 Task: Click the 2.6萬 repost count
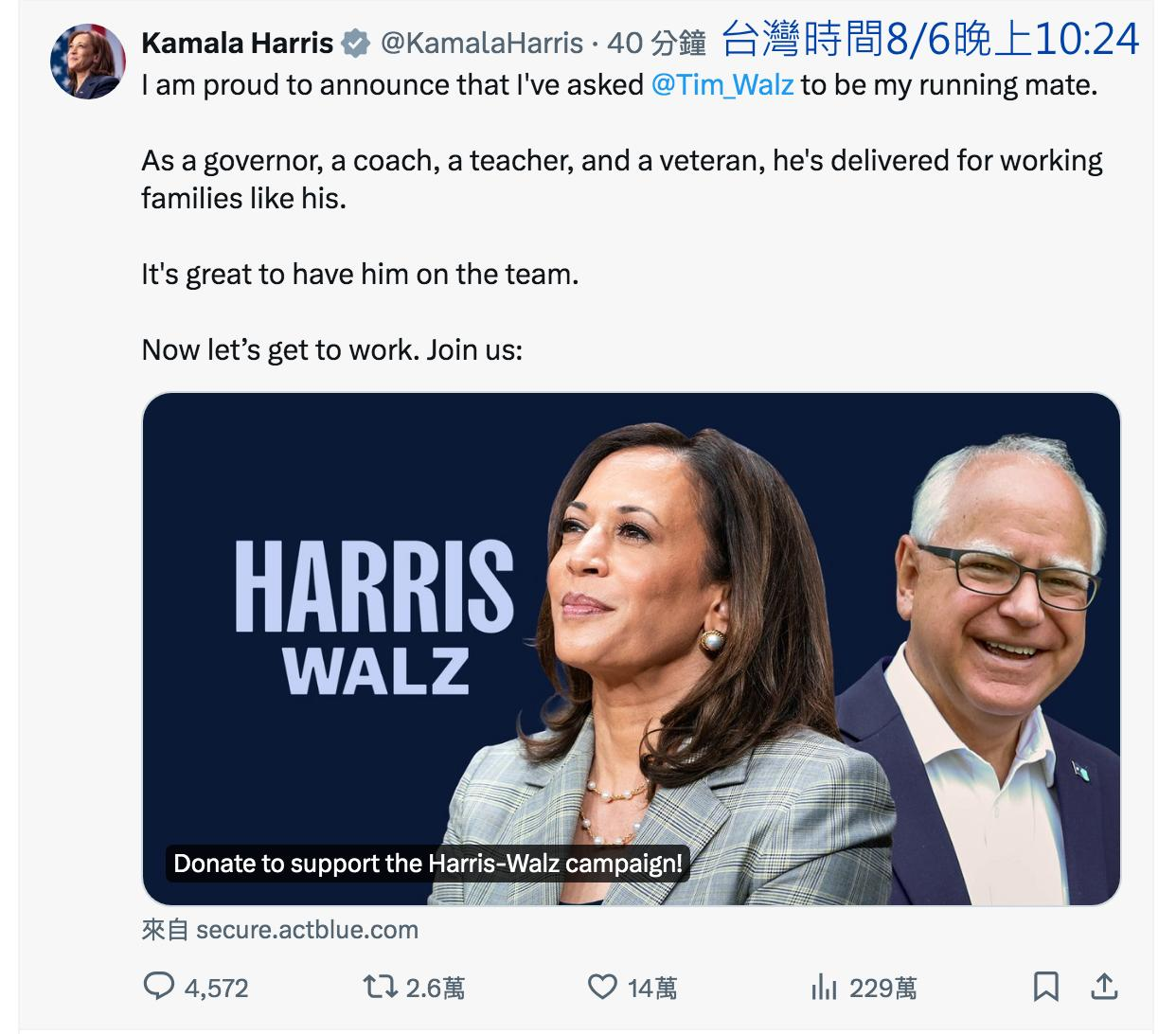click(436, 989)
